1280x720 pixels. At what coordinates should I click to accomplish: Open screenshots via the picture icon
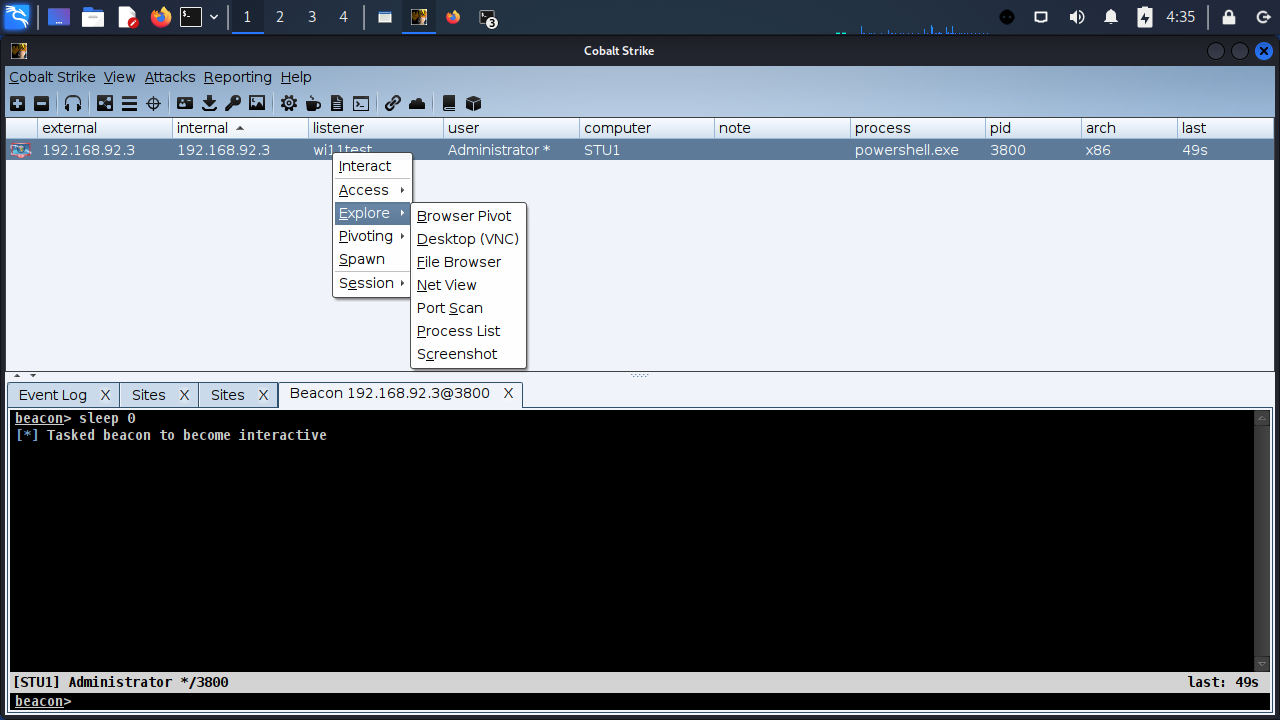[257, 103]
